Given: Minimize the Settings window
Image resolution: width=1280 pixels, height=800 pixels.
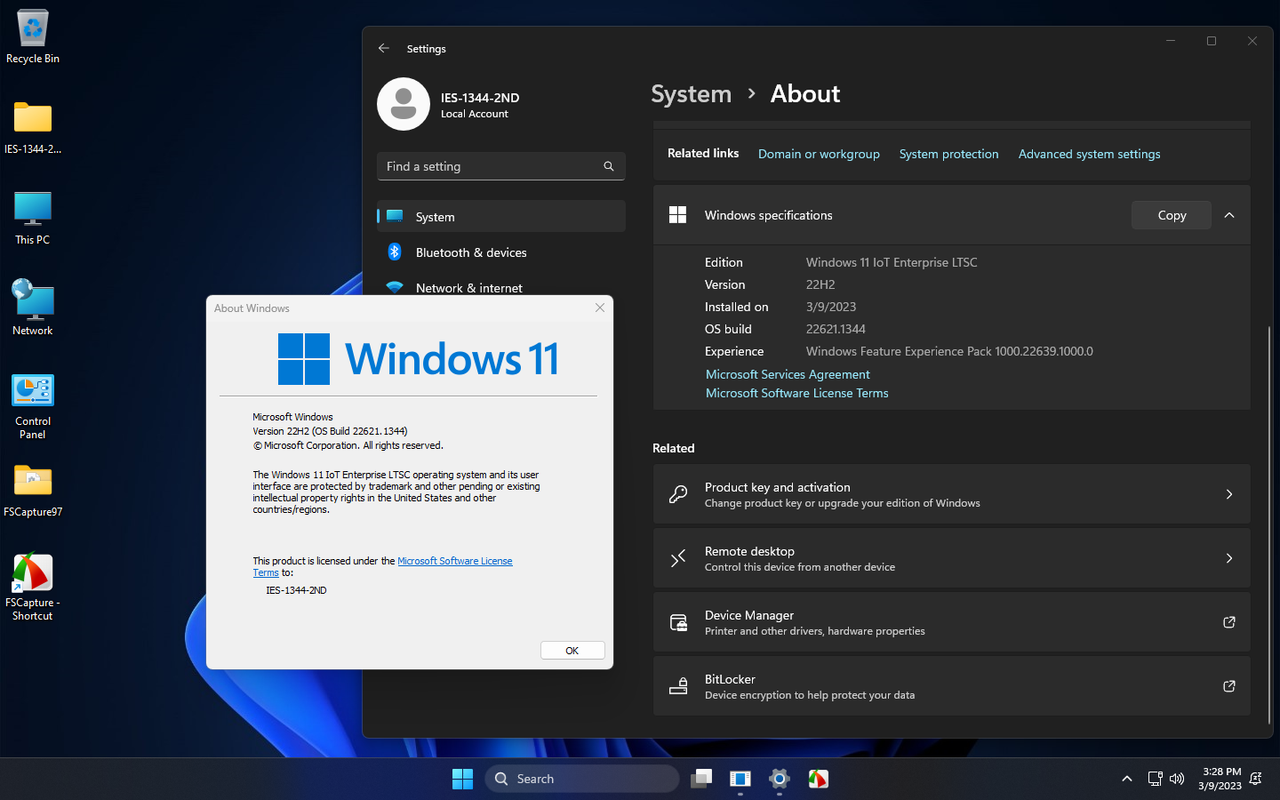Looking at the screenshot, I should point(1170,41).
